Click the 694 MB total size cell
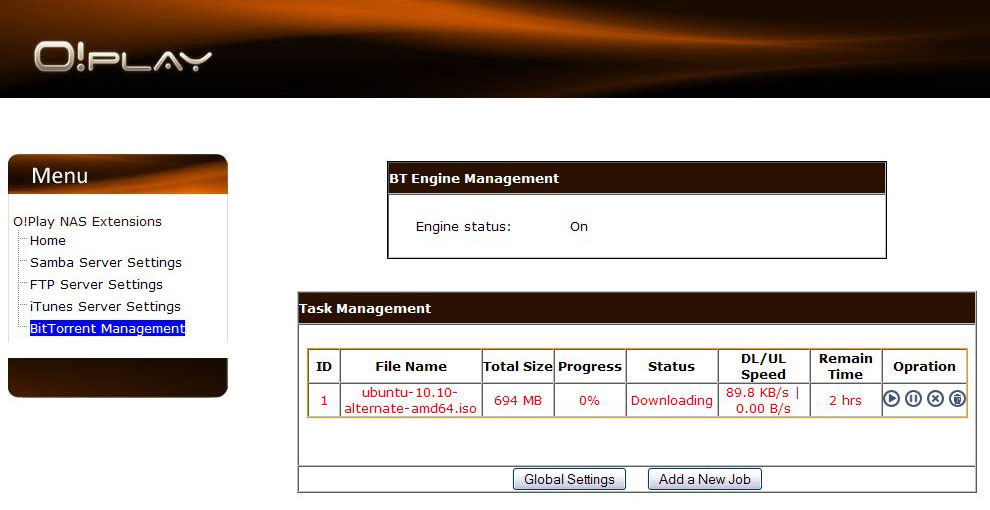This screenshot has height=510, width=990. [518, 400]
